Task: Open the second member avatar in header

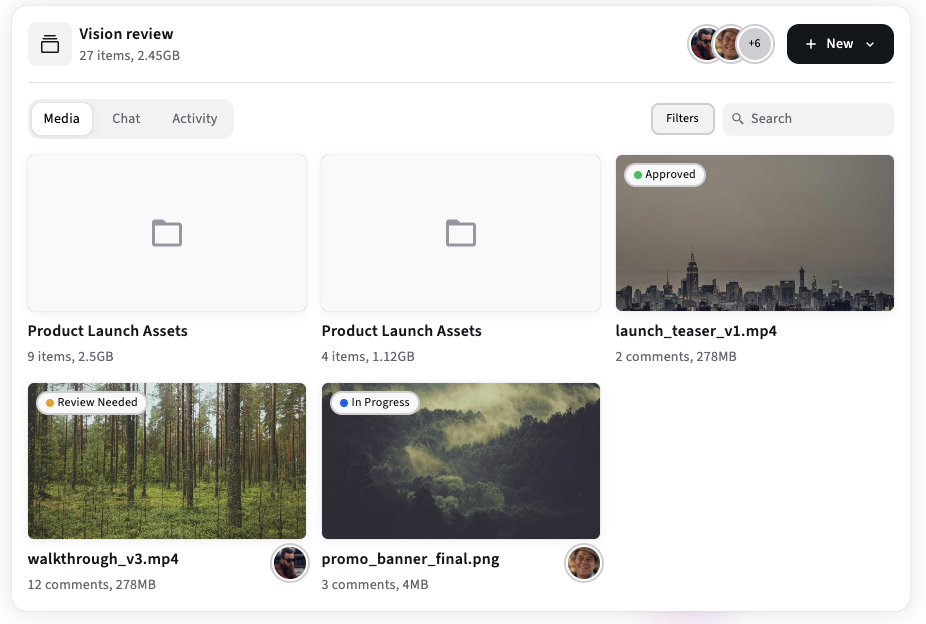Action: point(730,44)
